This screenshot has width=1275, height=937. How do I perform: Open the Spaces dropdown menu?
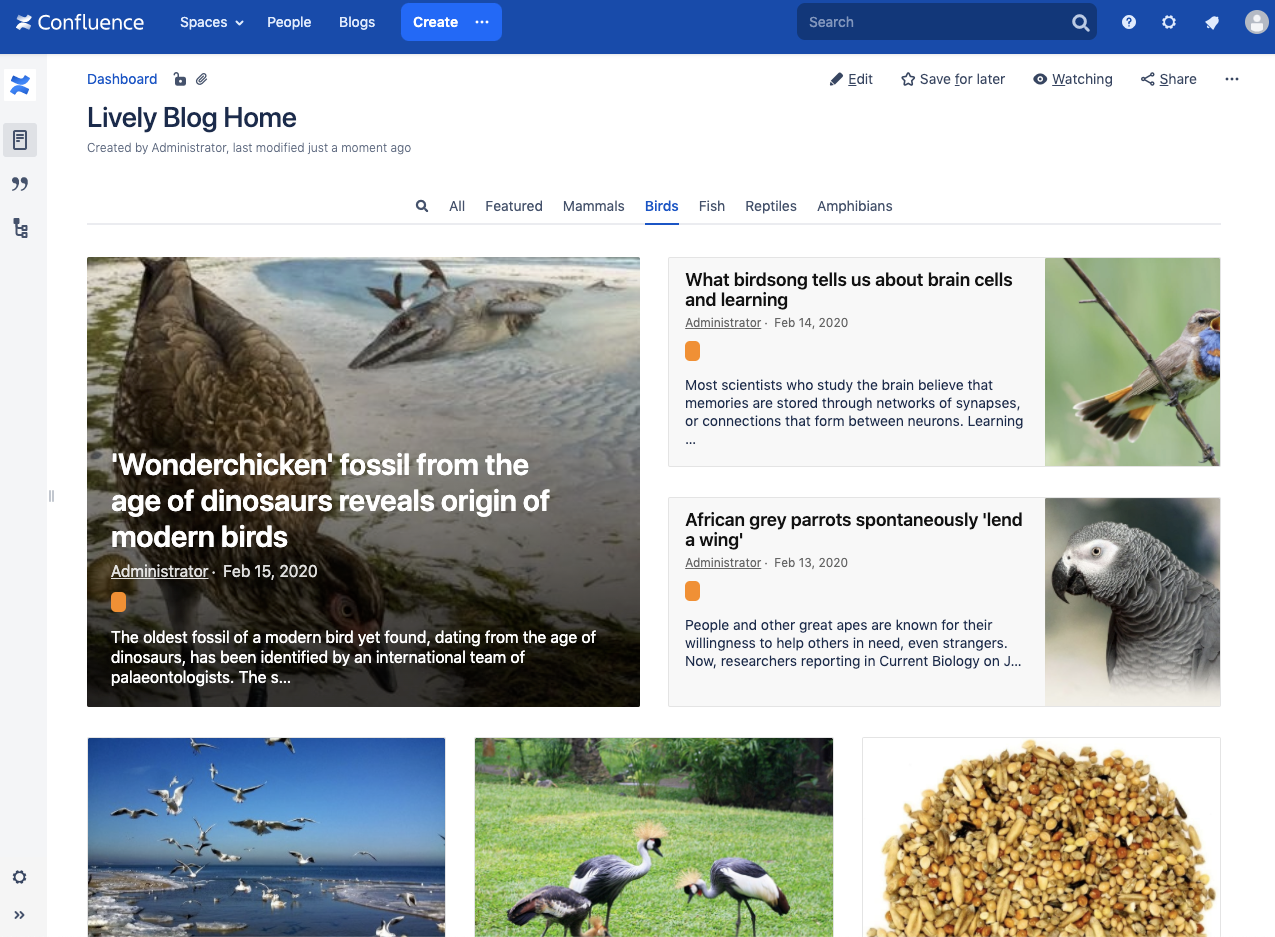pos(212,22)
